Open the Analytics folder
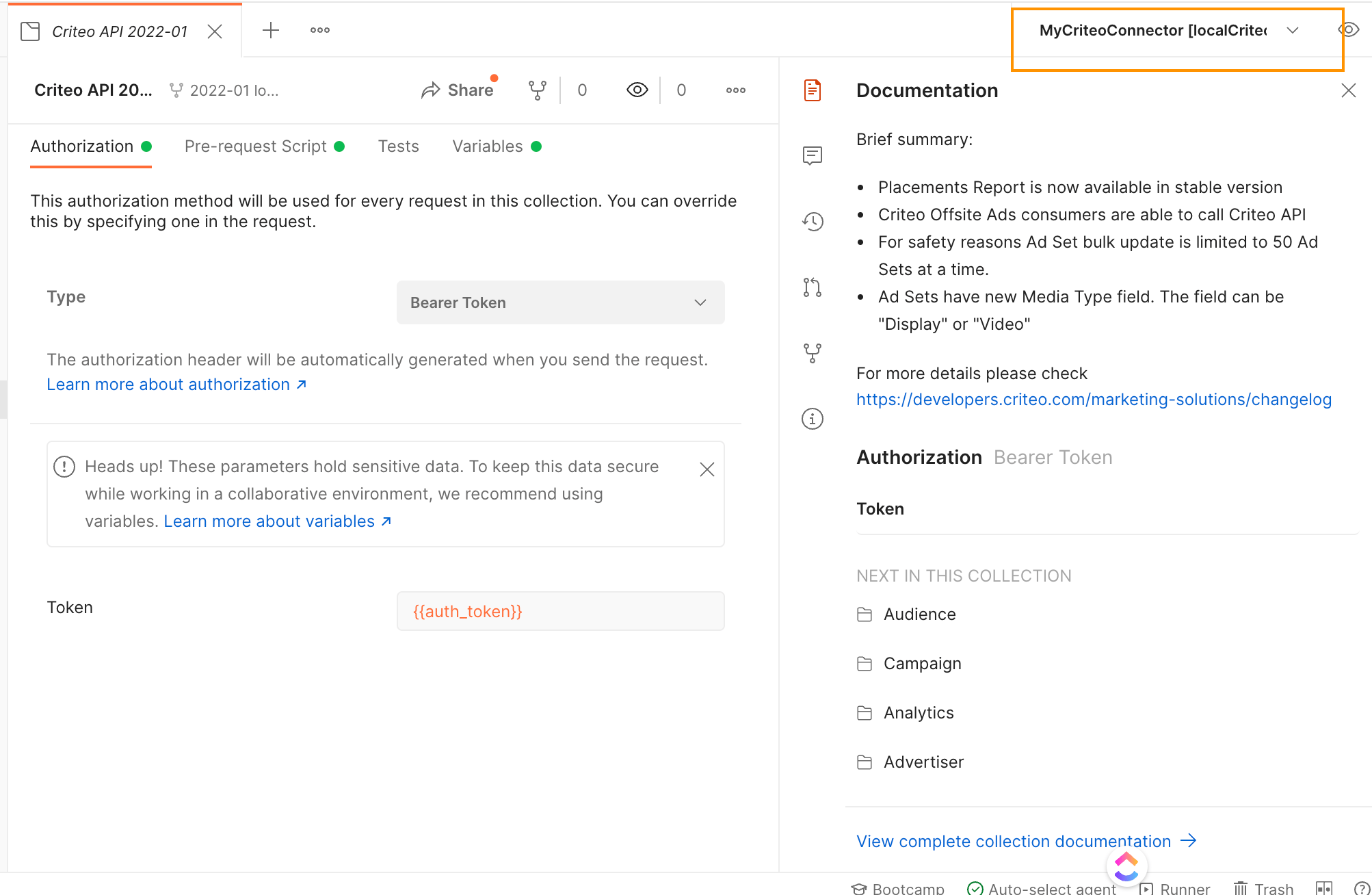The image size is (1372, 895). 905,713
